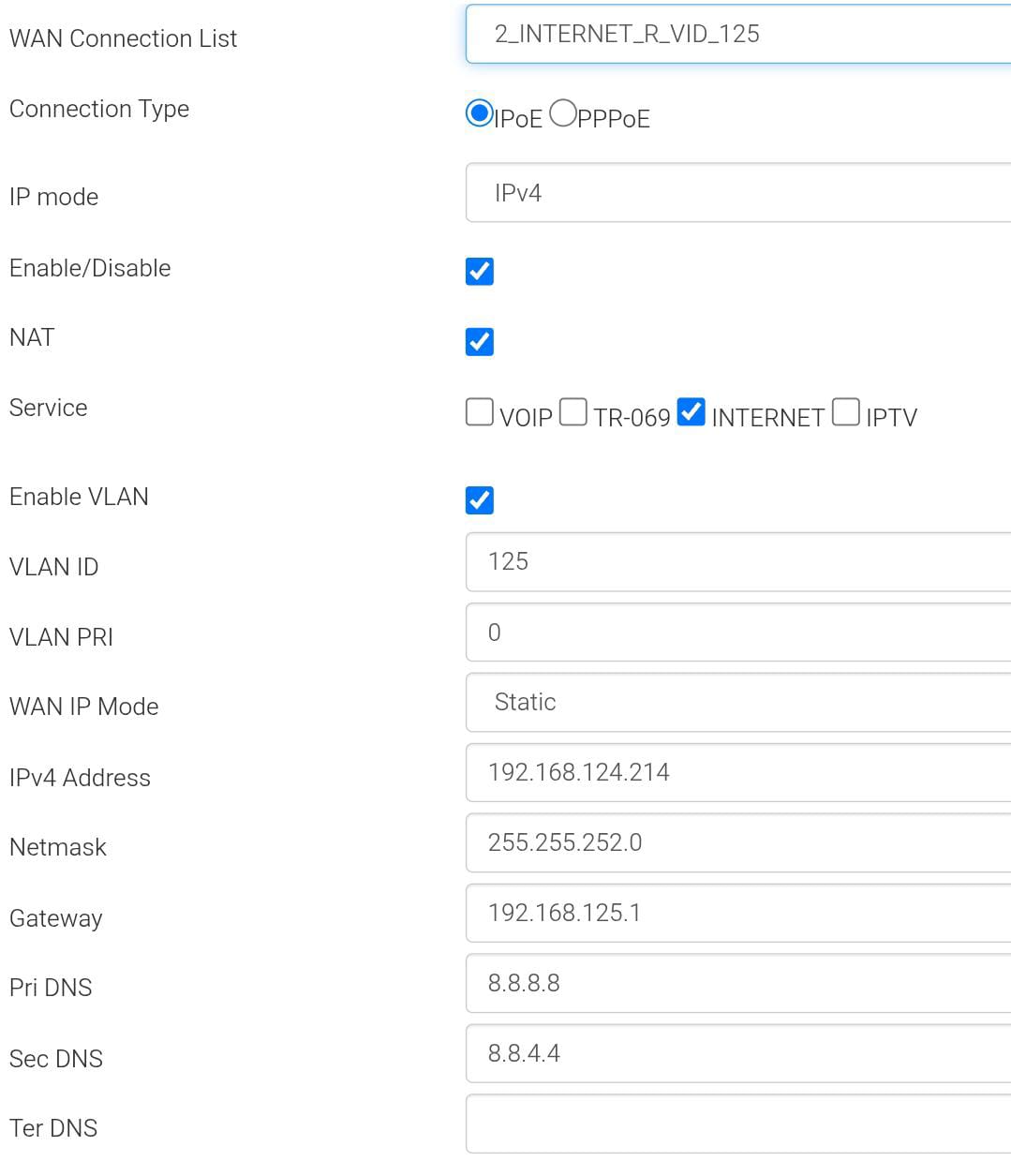The image size is (1011, 1176).
Task: Check the VOIP service box
Action: pyautogui.click(x=480, y=411)
